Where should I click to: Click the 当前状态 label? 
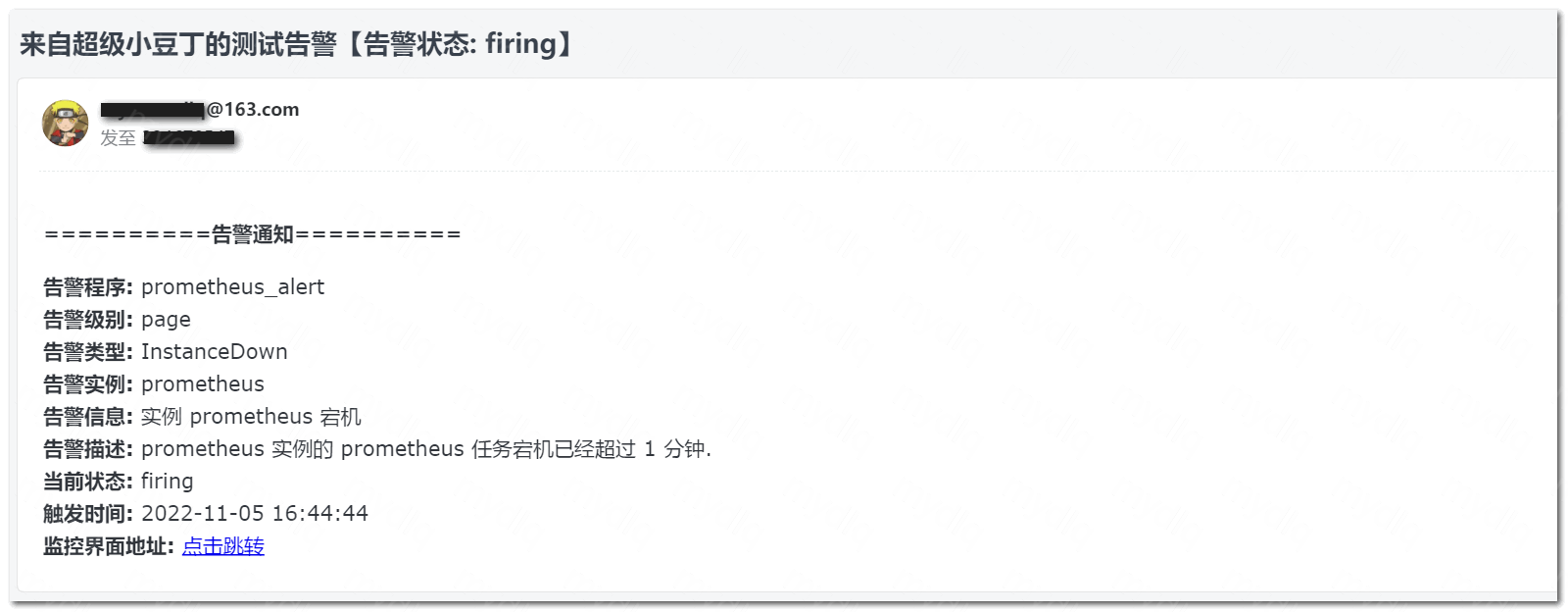[87, 482]
